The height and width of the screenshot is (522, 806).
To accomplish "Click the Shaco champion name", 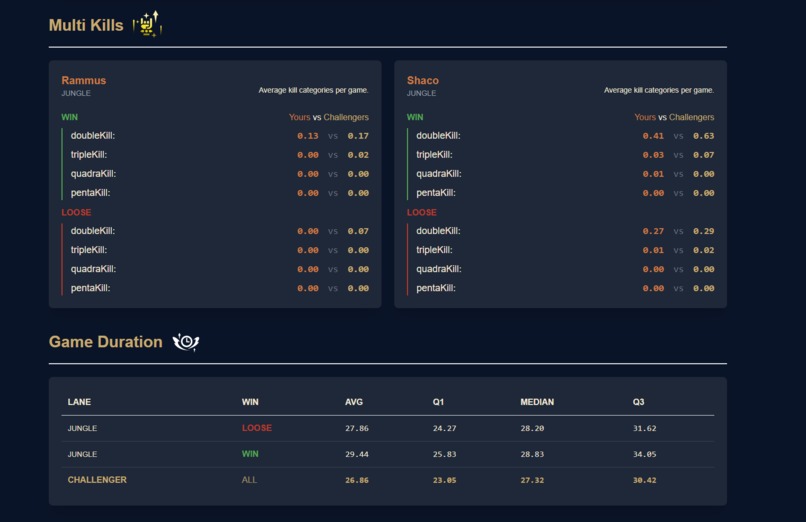I will tap(423, 80).
